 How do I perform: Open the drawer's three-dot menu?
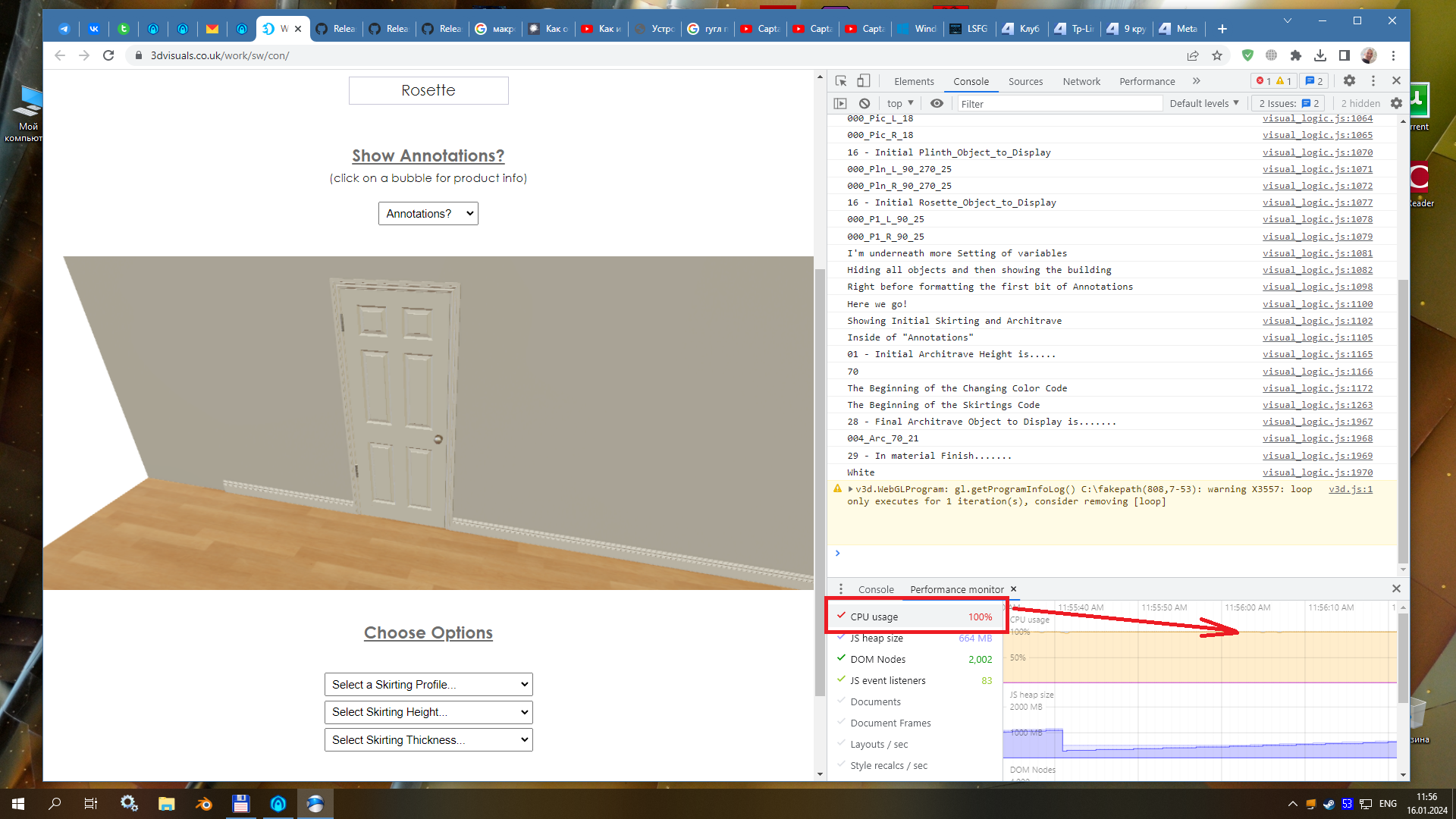click(x=840, y=589)
